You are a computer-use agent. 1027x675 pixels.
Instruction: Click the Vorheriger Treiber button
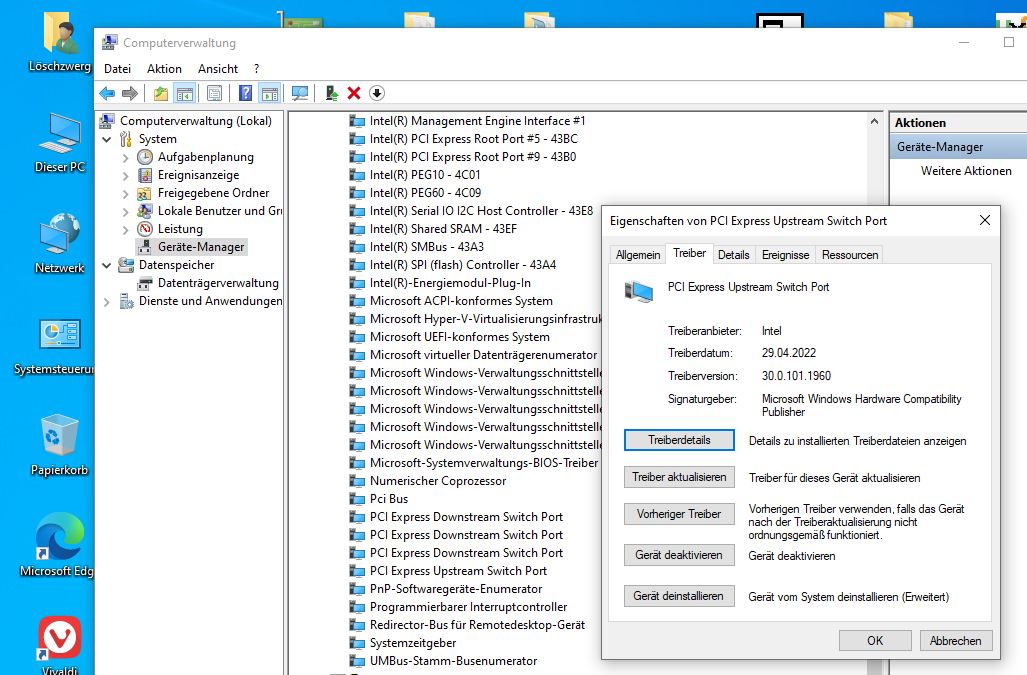pos(679,514)
